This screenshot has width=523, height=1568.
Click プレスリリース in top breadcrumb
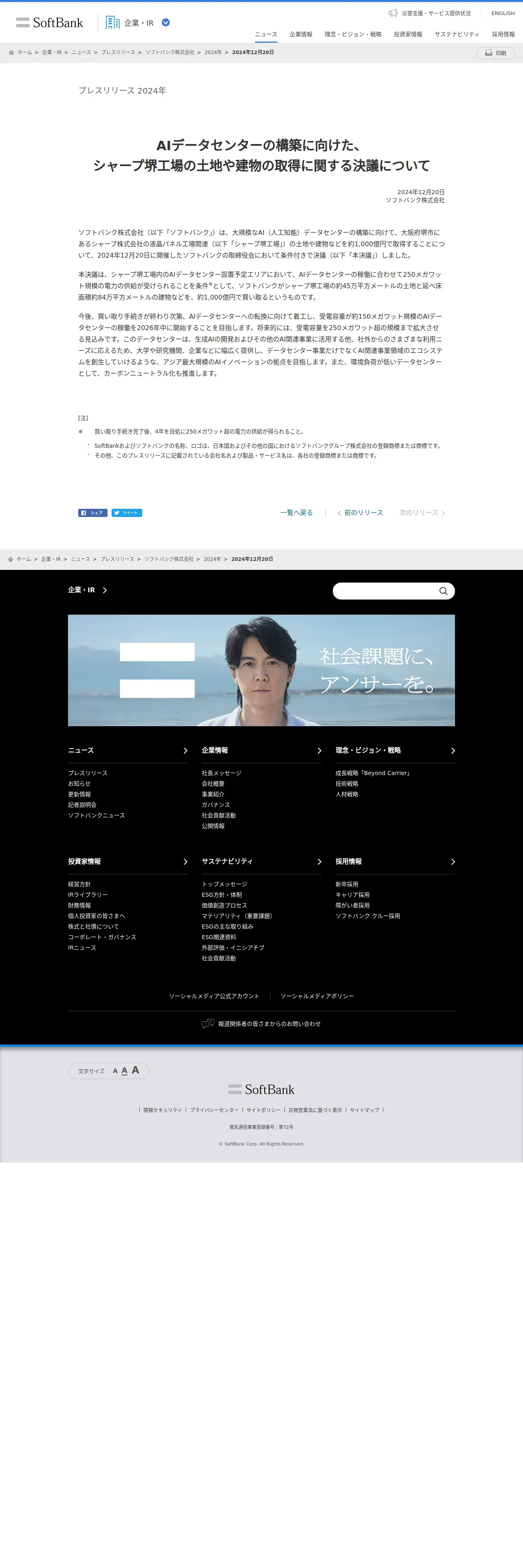118,53
